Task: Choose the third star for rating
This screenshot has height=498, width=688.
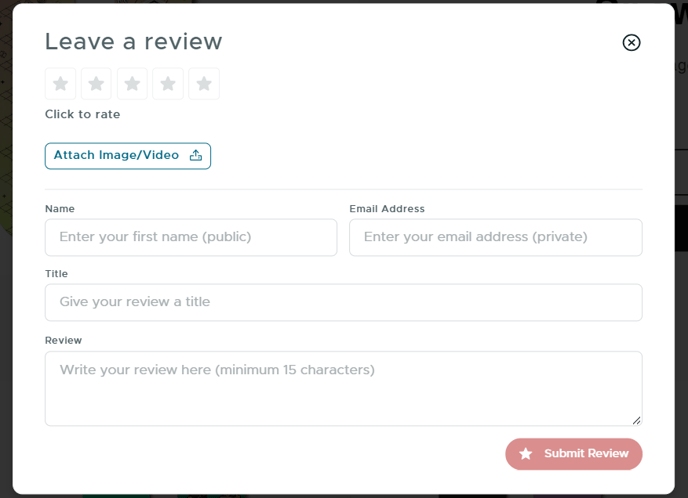Action: (132, 84)
